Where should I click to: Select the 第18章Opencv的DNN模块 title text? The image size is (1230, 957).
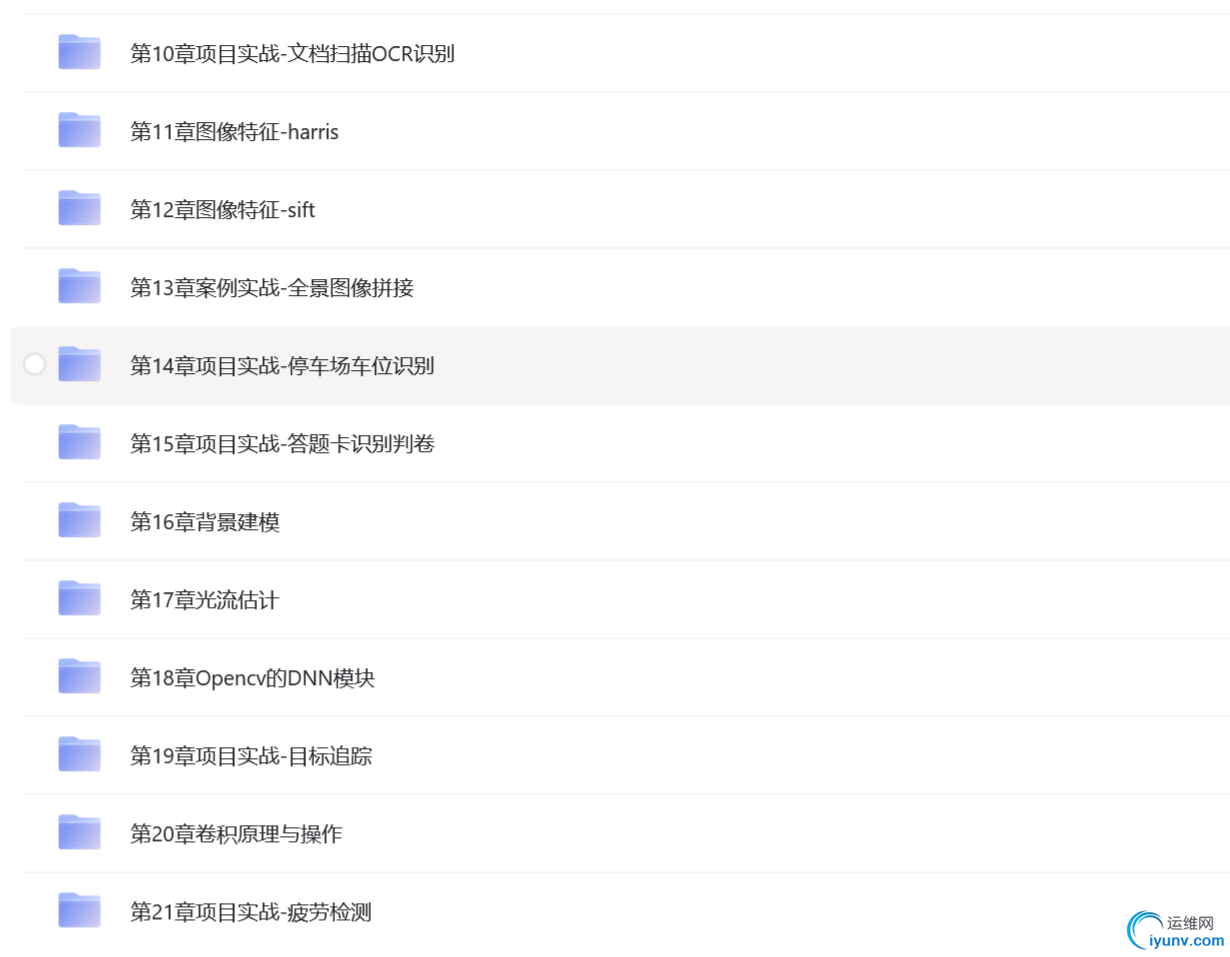tap(252, 678)
